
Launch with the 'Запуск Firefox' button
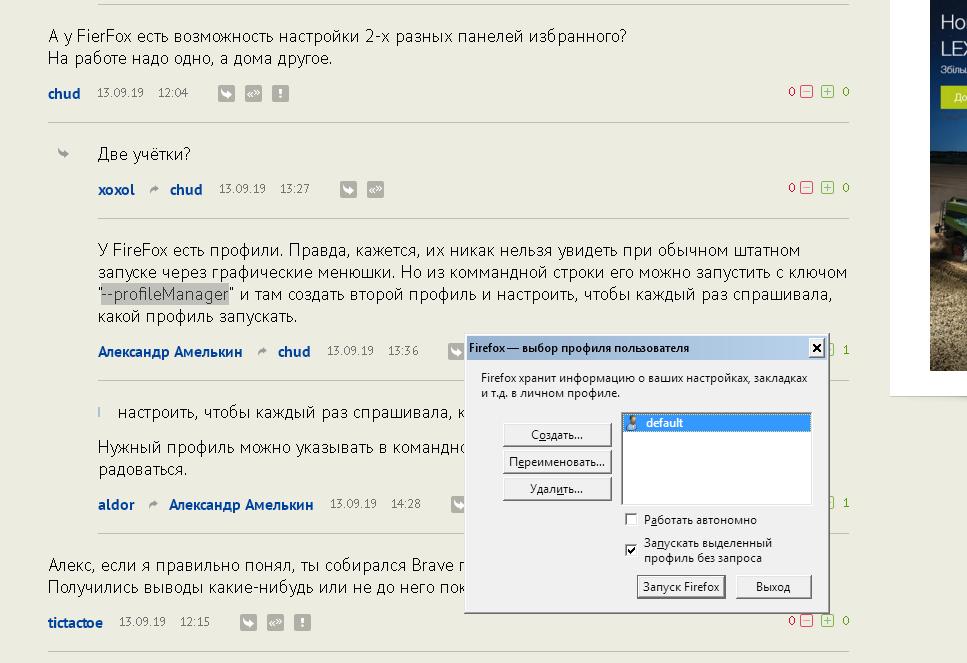click(x=681, y=587)
